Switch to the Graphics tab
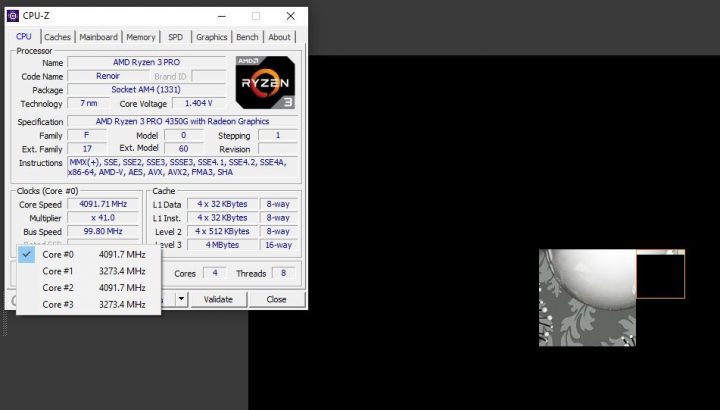 pyautogui.click(x=211, y=37)
